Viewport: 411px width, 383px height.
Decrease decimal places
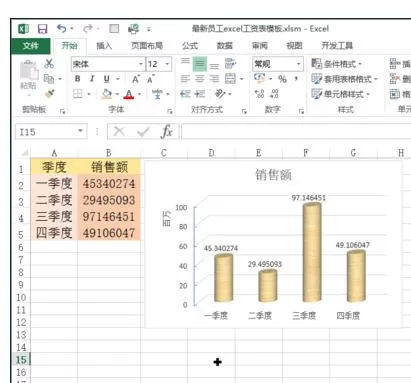tap(275, 94)
